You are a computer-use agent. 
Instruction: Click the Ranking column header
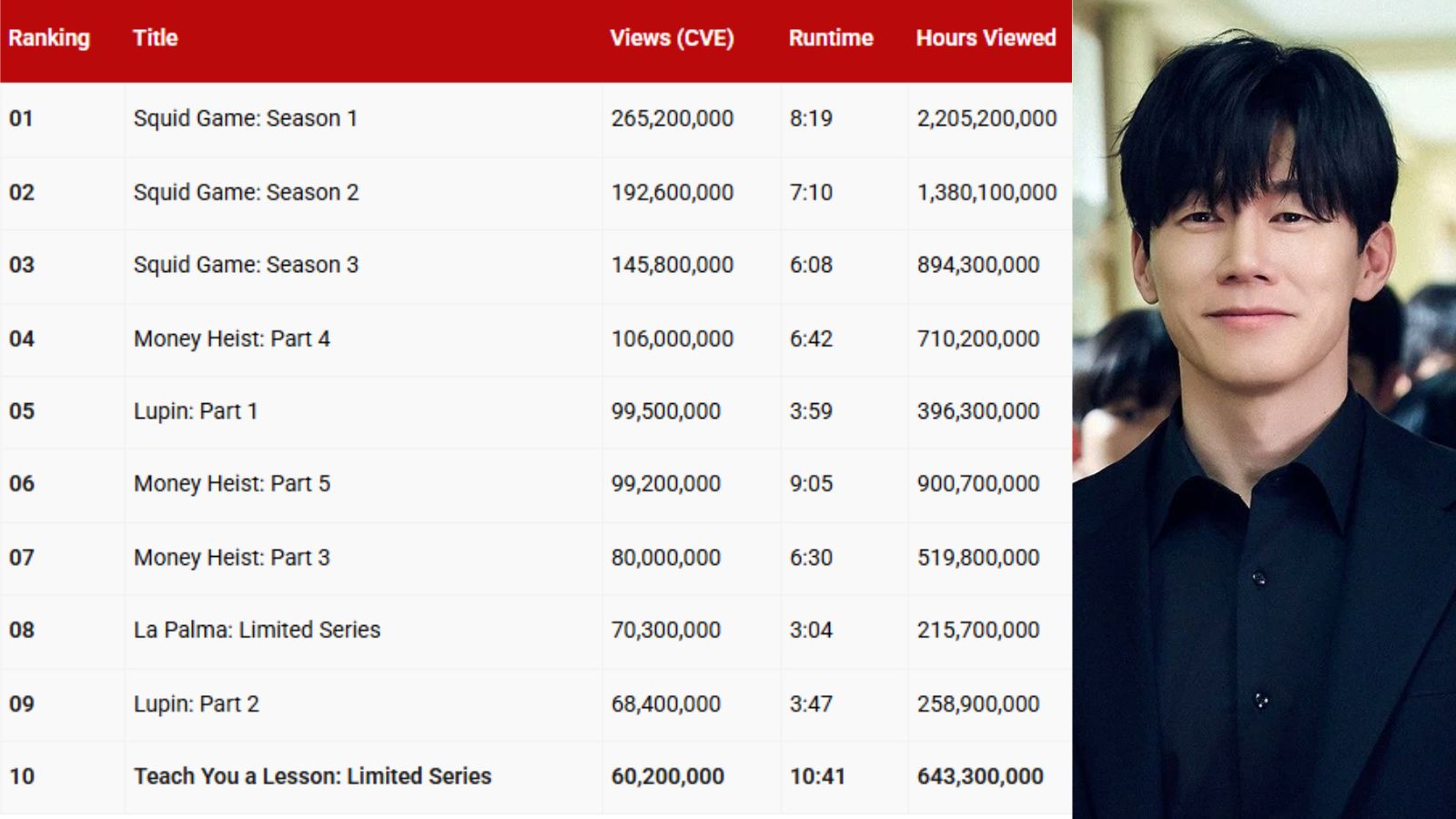(49, 38)
